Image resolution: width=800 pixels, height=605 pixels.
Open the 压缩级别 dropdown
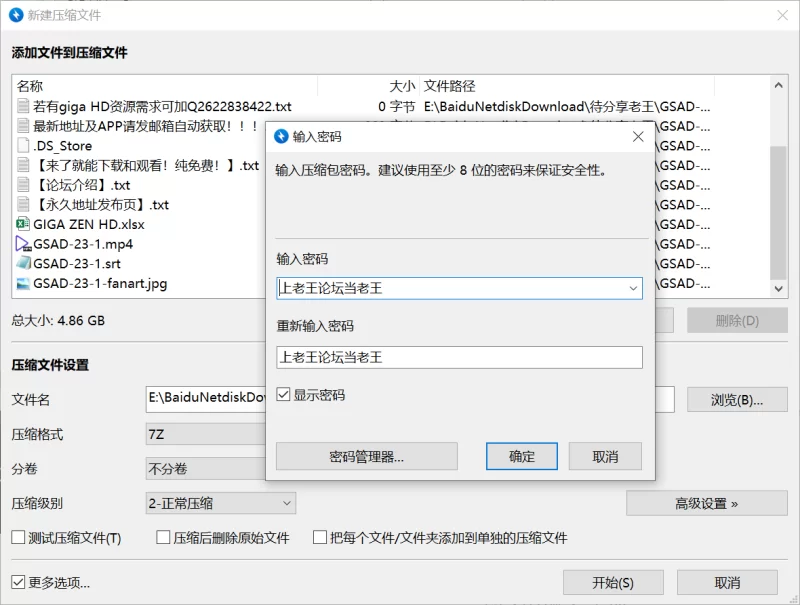(221, 504)
